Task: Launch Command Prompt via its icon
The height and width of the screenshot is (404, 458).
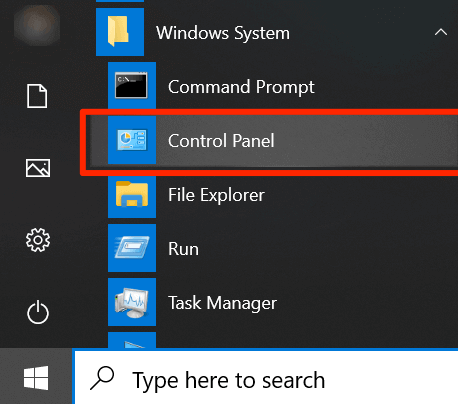Action: [x=132, y=86]
